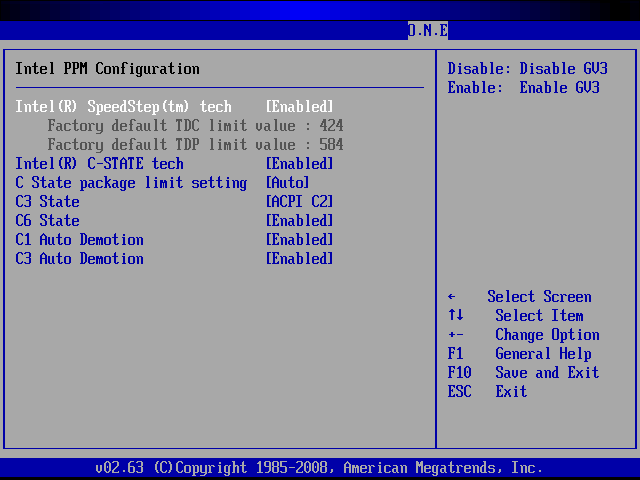Select Intel(R) C-STATE tech setting
This screenshot has width=640, height=480.
click(x=100, y=164)
